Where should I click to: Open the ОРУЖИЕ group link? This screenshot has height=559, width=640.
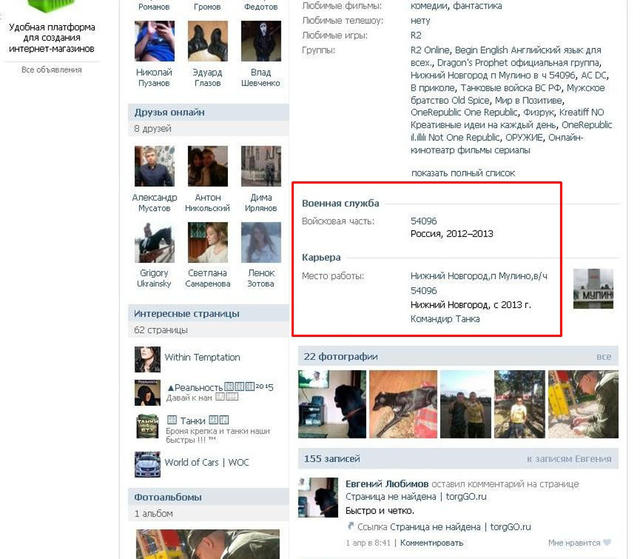coord(524,138)
